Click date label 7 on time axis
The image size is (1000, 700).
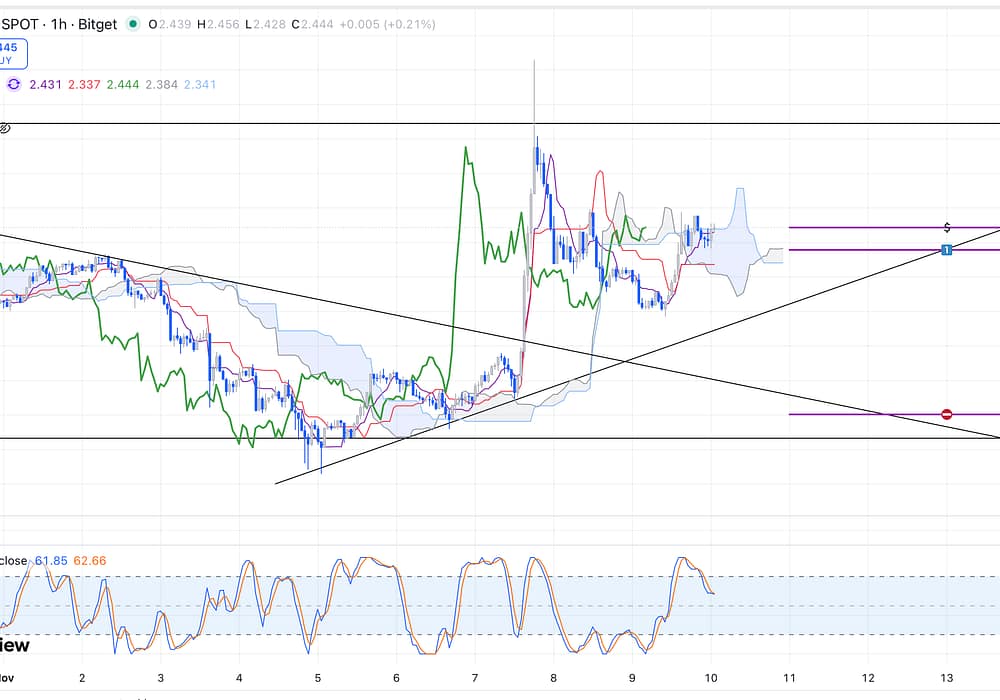[x=474, y=677]
